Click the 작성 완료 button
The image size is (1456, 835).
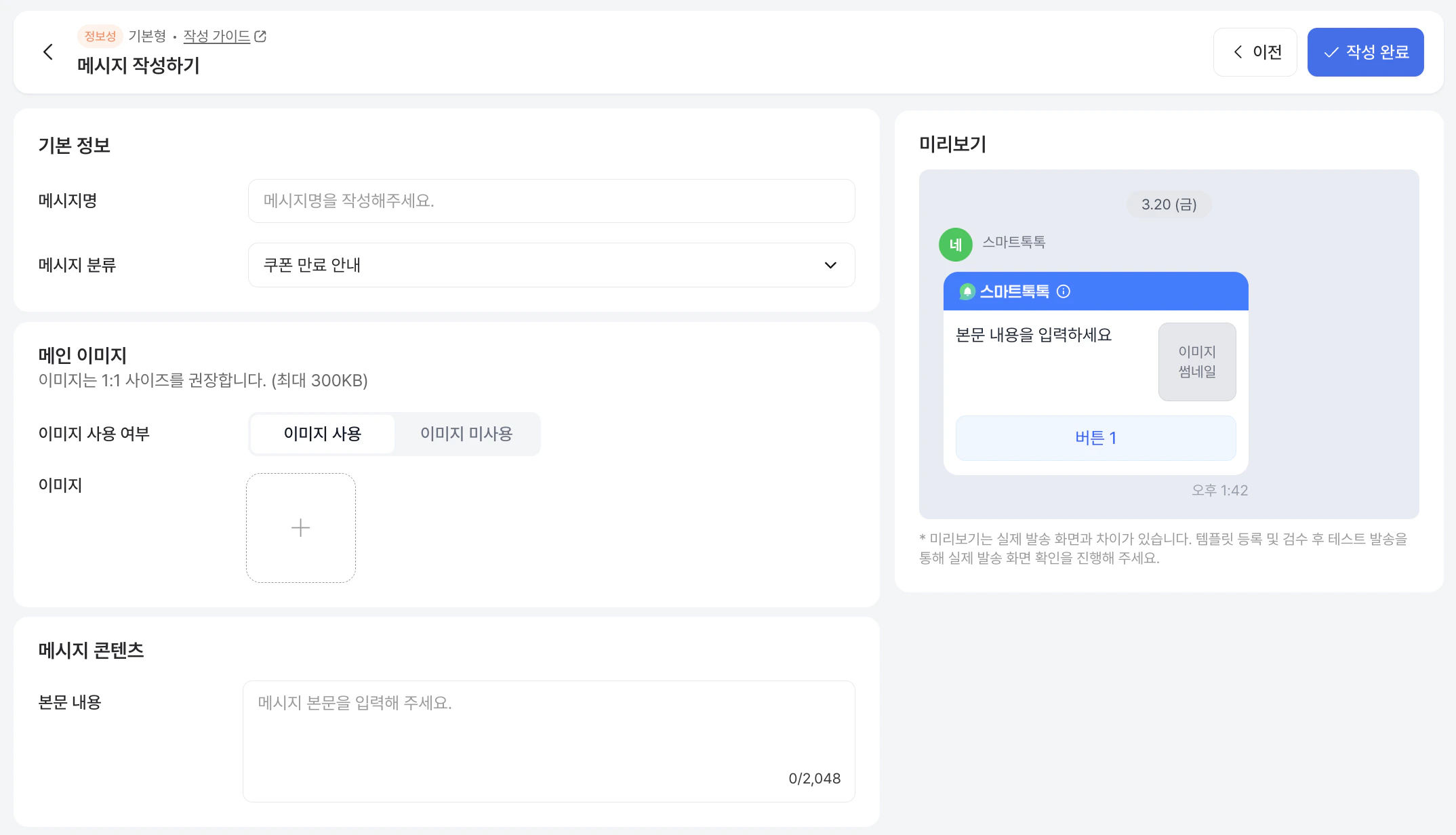point(1364,52)
